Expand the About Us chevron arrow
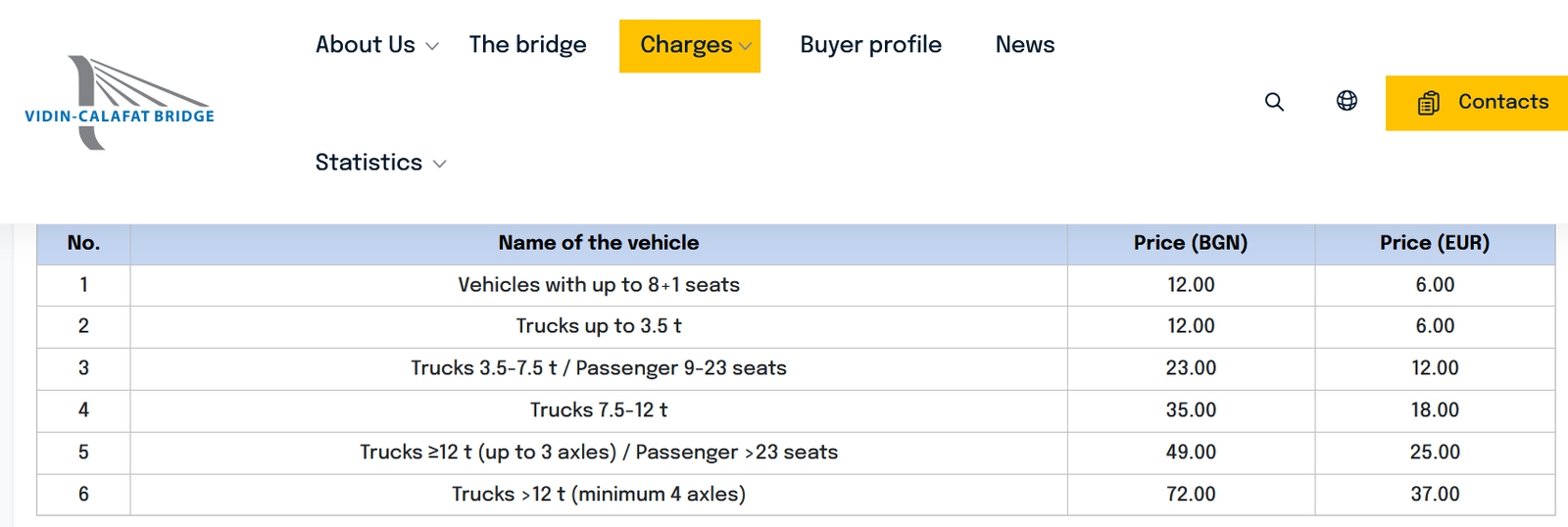Image resolution: width=1568 pixels, height=527 pixels. coord(432,47)
